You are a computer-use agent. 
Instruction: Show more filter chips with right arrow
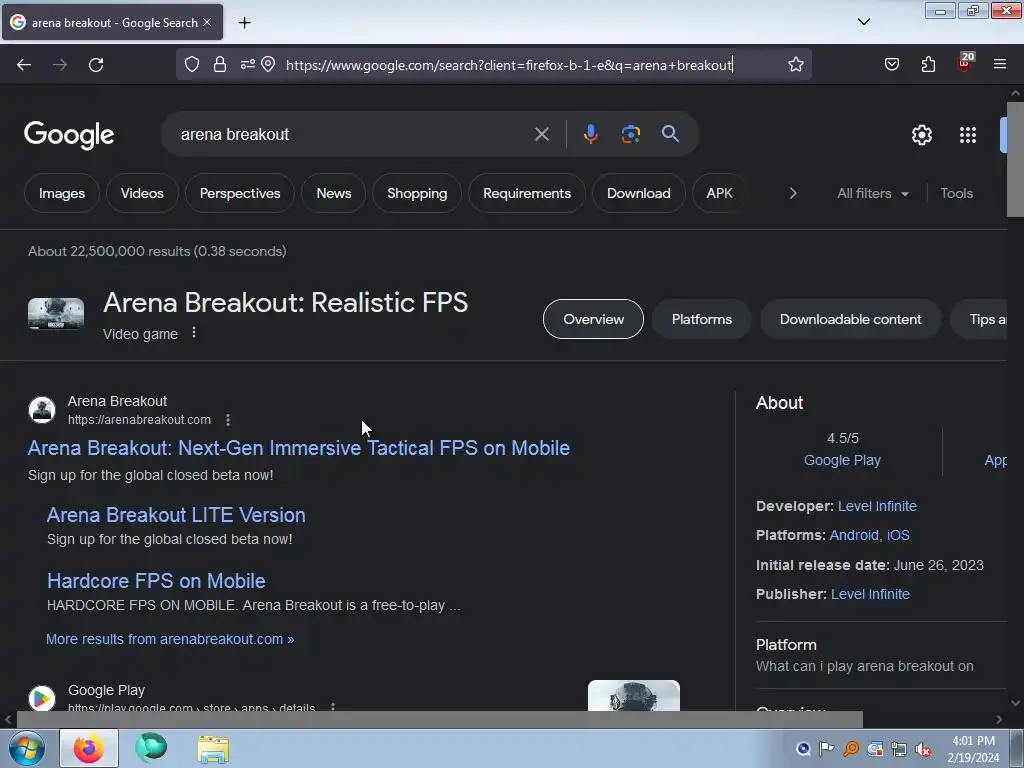[x=793, y=193]
